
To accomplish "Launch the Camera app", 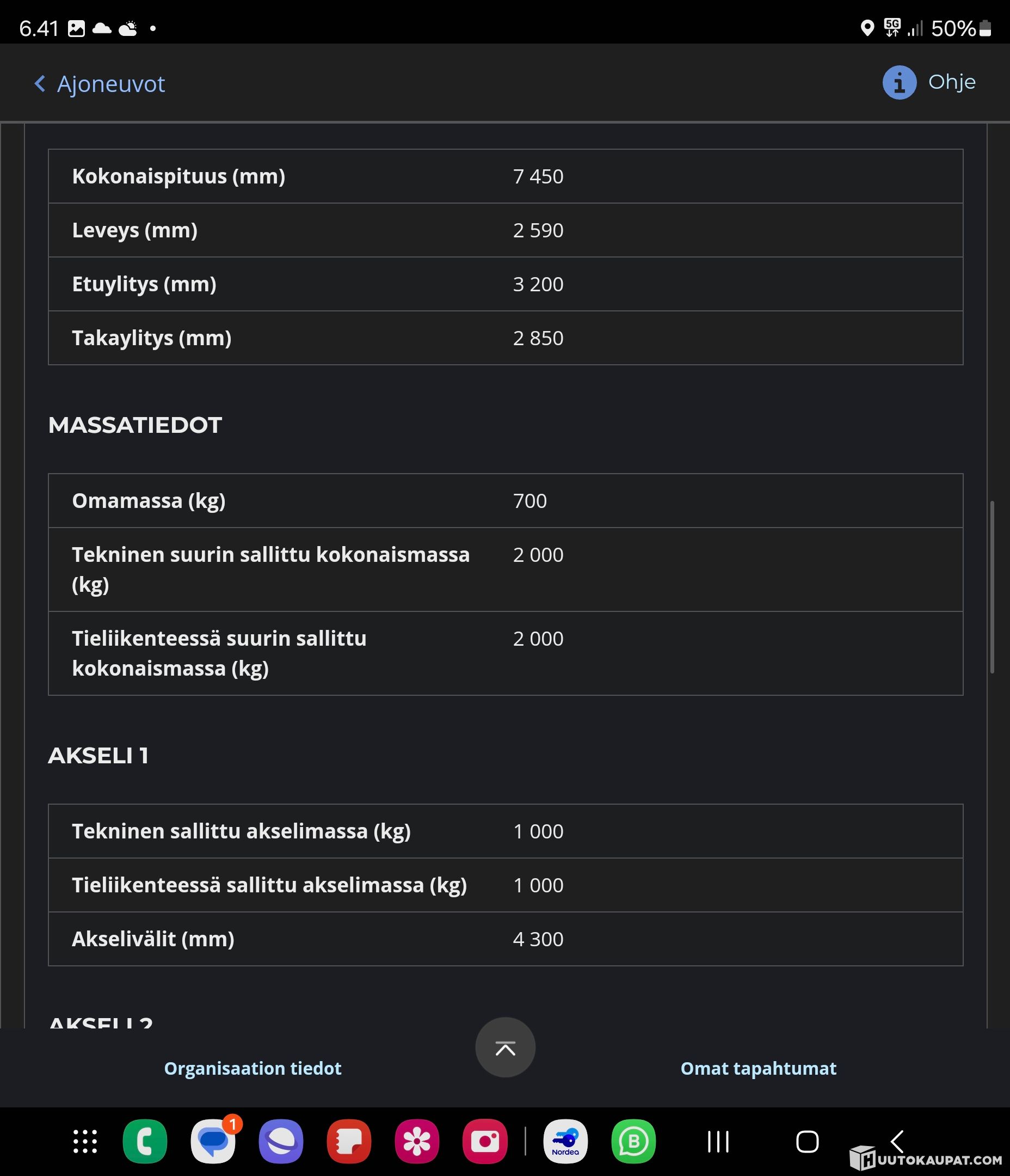I will coord(485,1141).
